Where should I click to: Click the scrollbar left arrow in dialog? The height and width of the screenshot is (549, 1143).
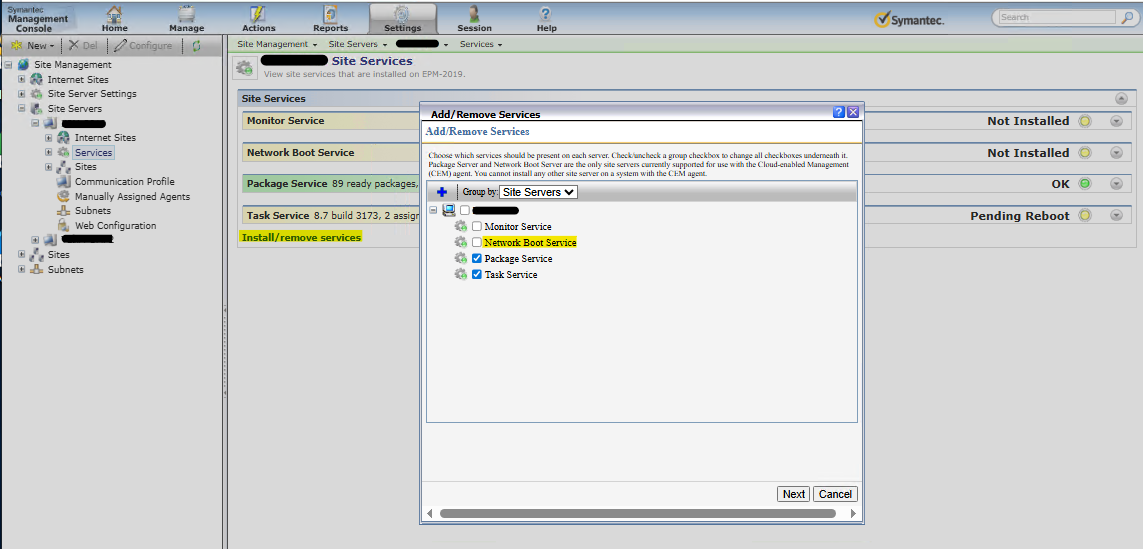pyautogui.click(x=429, y=513)
